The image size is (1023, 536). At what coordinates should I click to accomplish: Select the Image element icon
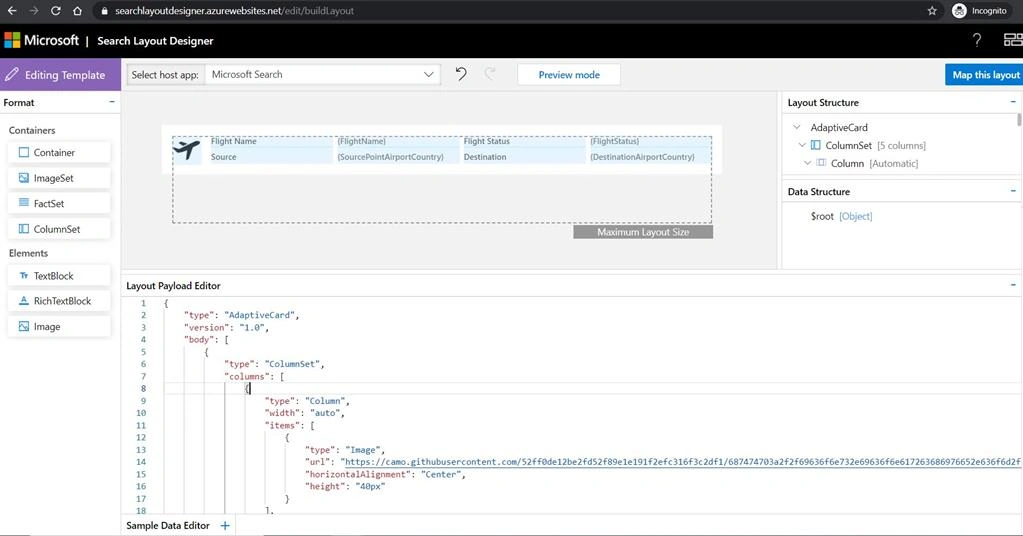click(x=23, y=326)
